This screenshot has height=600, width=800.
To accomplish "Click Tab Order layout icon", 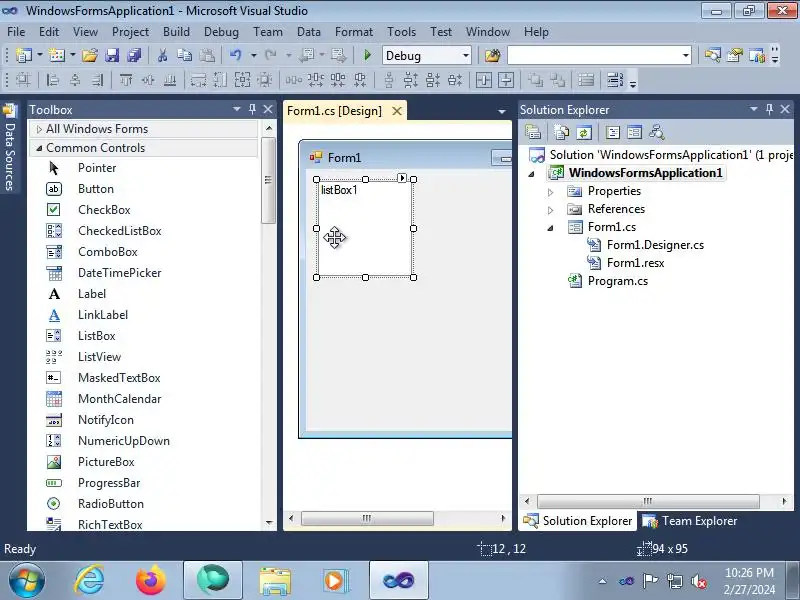I will pyautogui.click(x=615, y=80).
